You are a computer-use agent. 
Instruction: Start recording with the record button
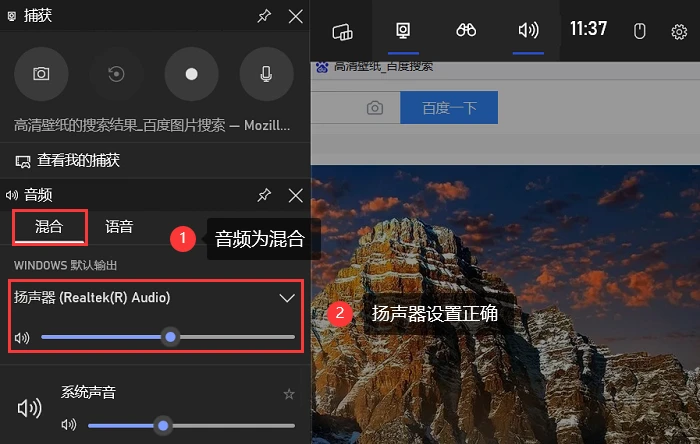coord(192,74)
